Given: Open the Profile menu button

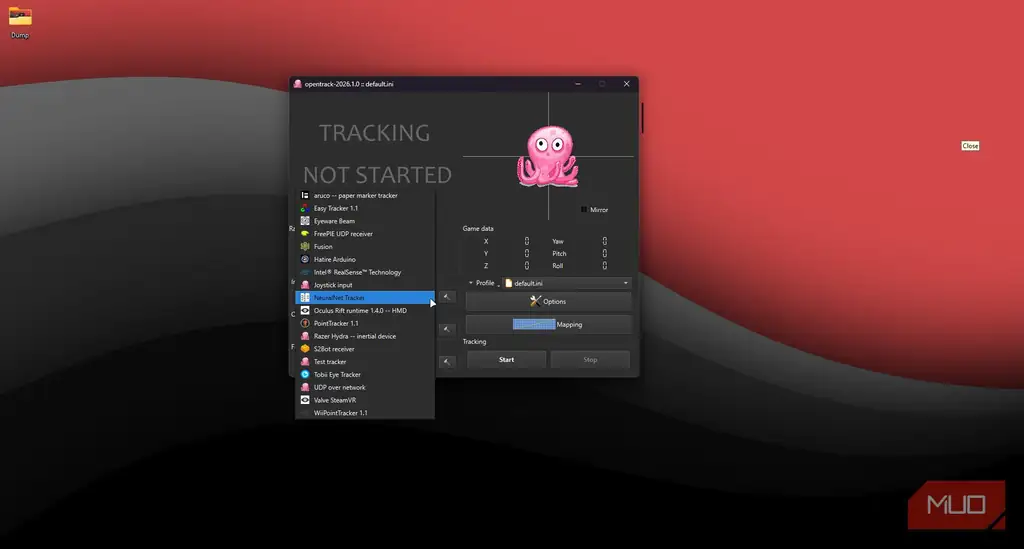Looking at the screenshot, I should (482, 283).
